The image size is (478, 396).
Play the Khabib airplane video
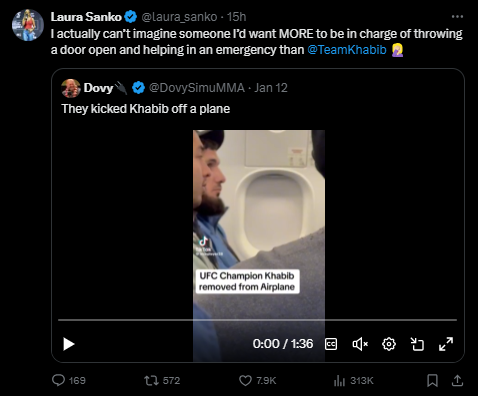click(69, 344)
